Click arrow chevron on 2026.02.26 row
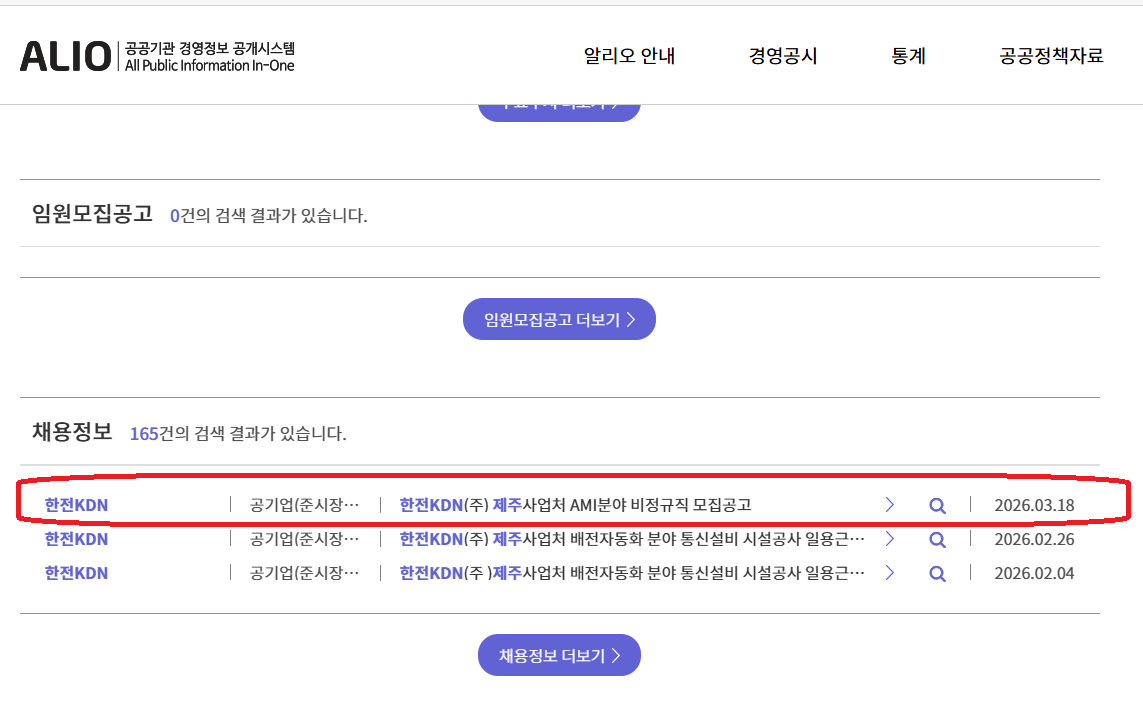This screenshot has height=710, width=1143. pos(889,539)
